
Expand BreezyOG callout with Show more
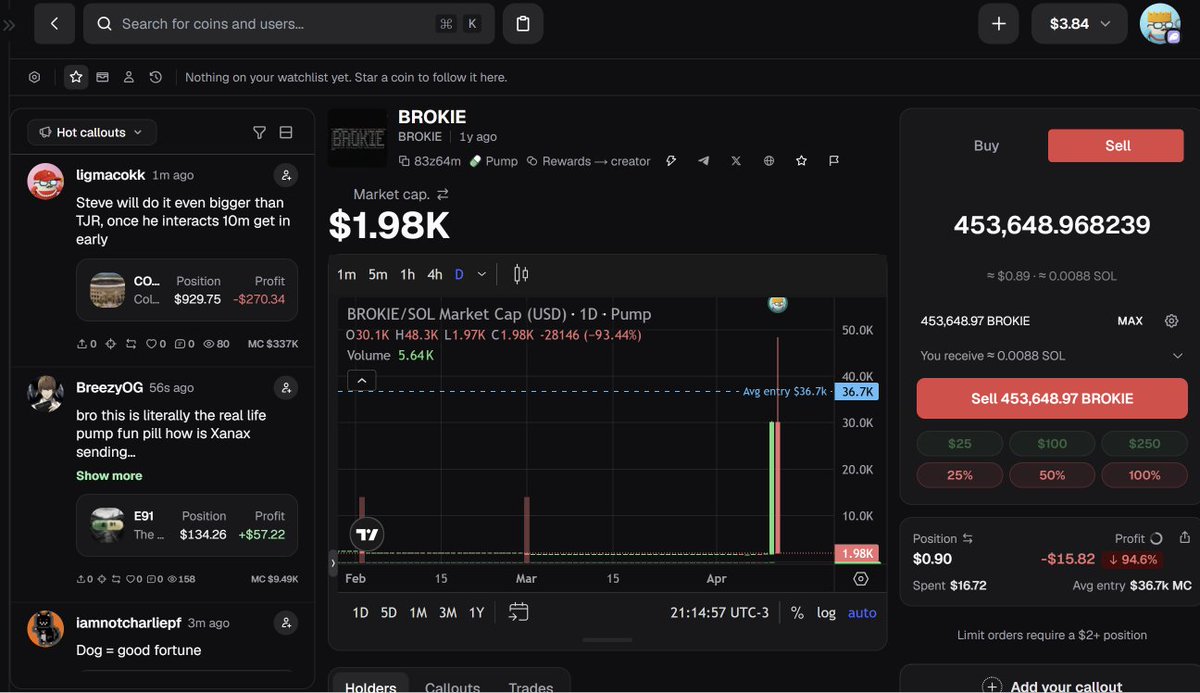click(109, 475)
